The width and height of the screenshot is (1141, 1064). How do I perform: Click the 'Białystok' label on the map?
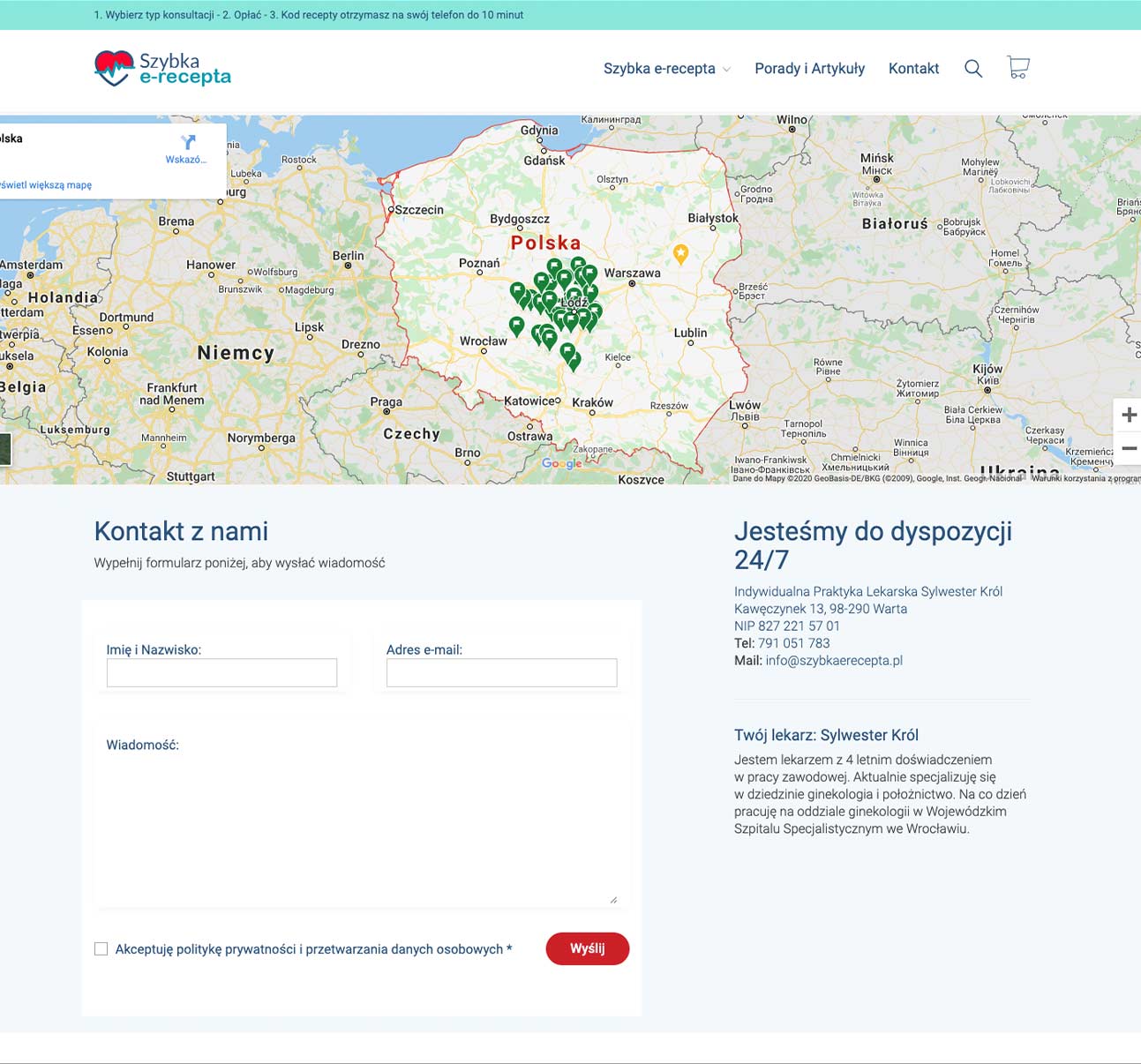[713, 218]
